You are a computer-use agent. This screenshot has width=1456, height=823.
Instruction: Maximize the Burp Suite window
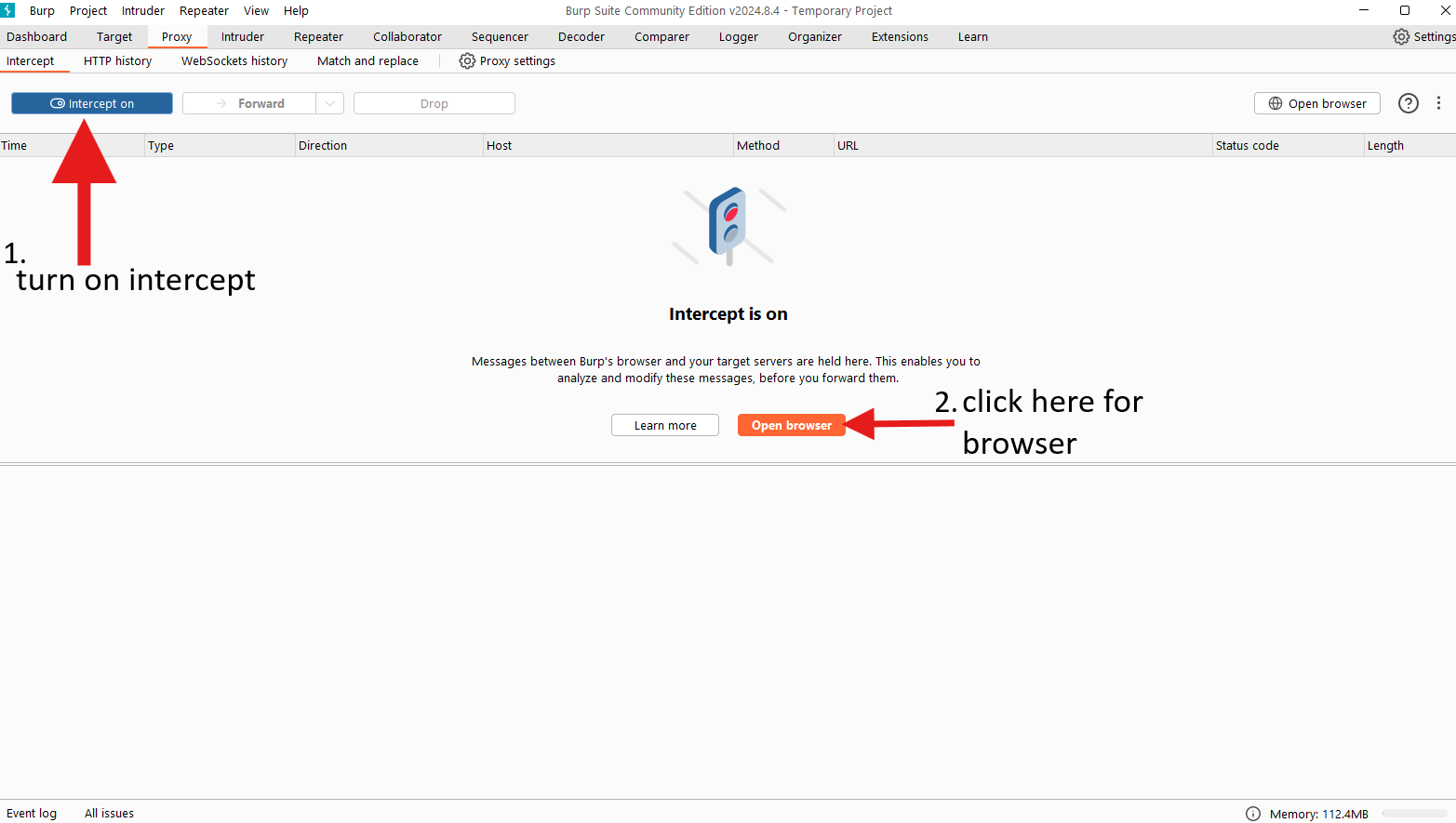(1405, 10)
